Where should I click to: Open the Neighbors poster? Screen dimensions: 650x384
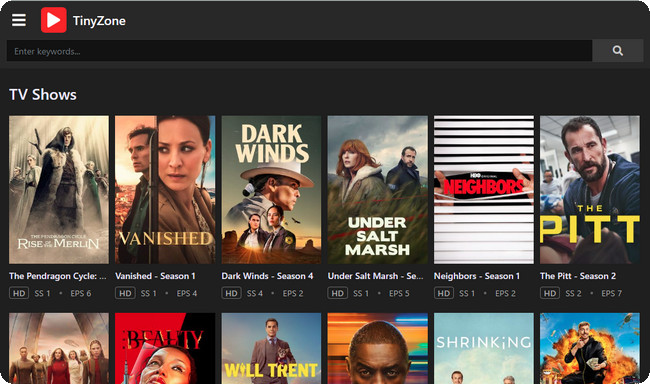click(x=484, y=190)
